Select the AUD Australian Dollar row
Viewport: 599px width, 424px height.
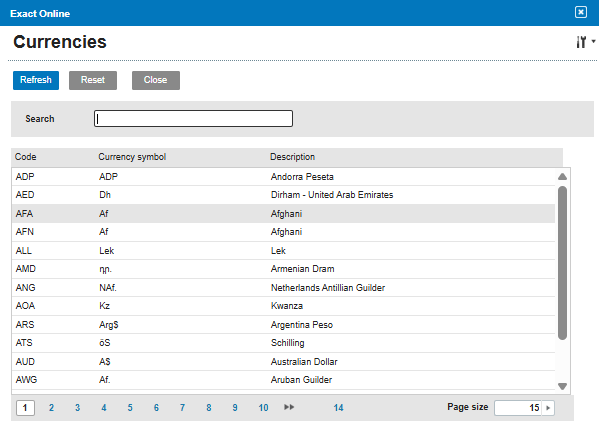coord(283,361)
